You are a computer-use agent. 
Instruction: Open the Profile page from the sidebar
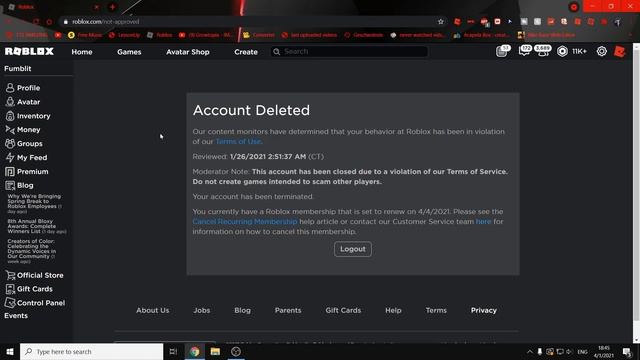(x=23, y=88)
